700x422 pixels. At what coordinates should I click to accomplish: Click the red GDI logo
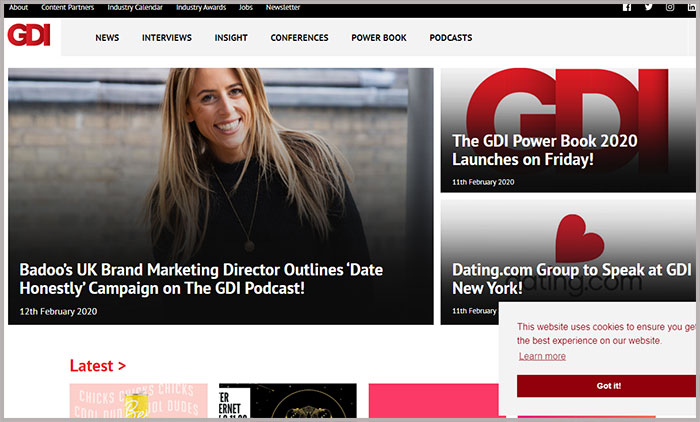[29, 35]
